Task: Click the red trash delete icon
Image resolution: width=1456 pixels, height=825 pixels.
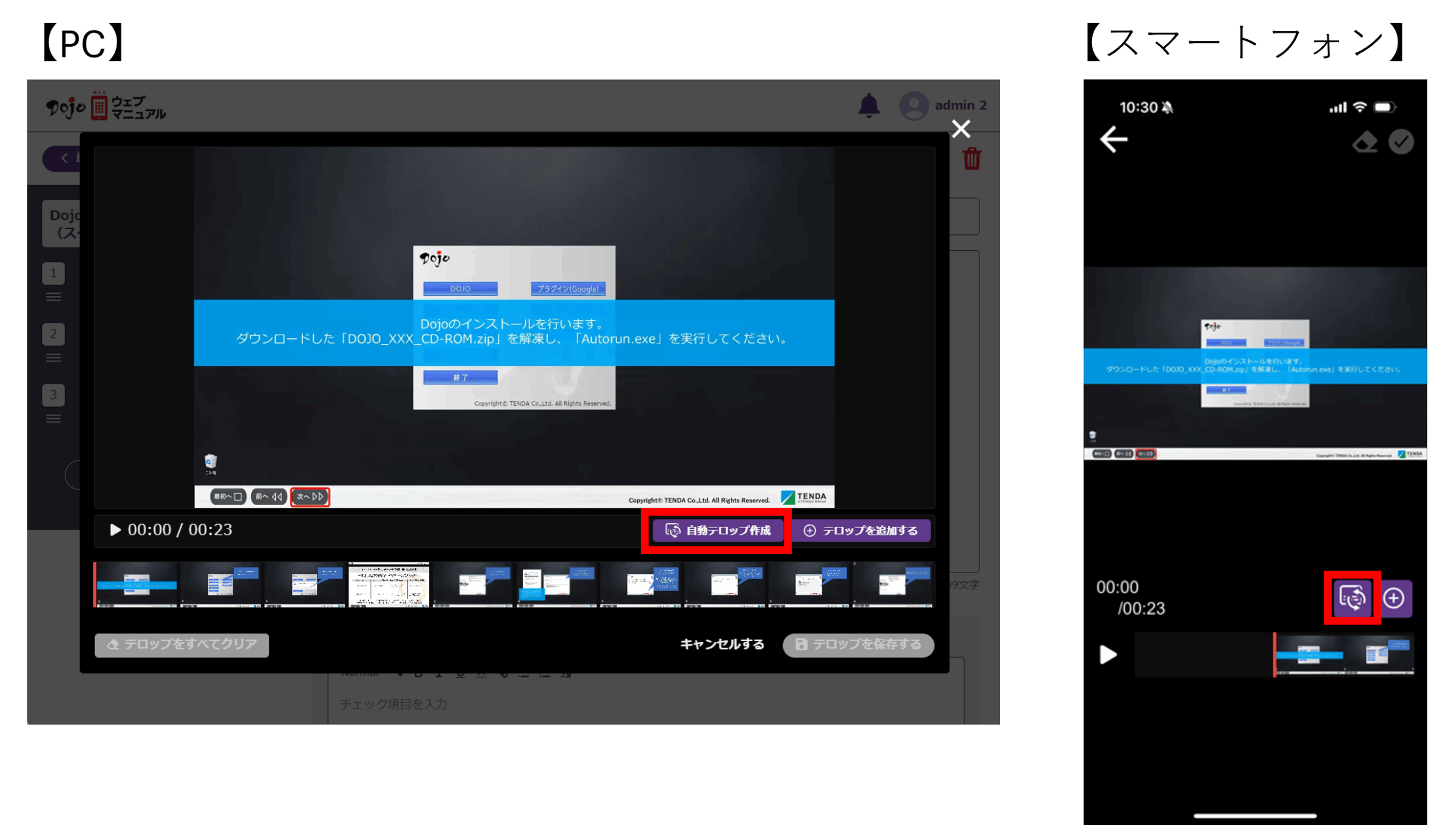Action: [x=972, y=159]
